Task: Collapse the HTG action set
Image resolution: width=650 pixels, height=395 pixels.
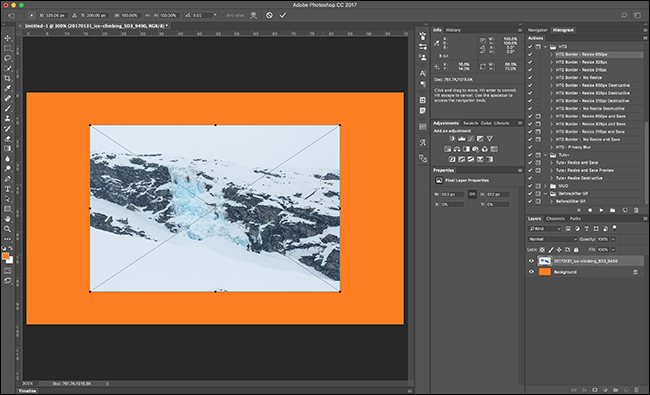Action: click(x=546, y=46)
